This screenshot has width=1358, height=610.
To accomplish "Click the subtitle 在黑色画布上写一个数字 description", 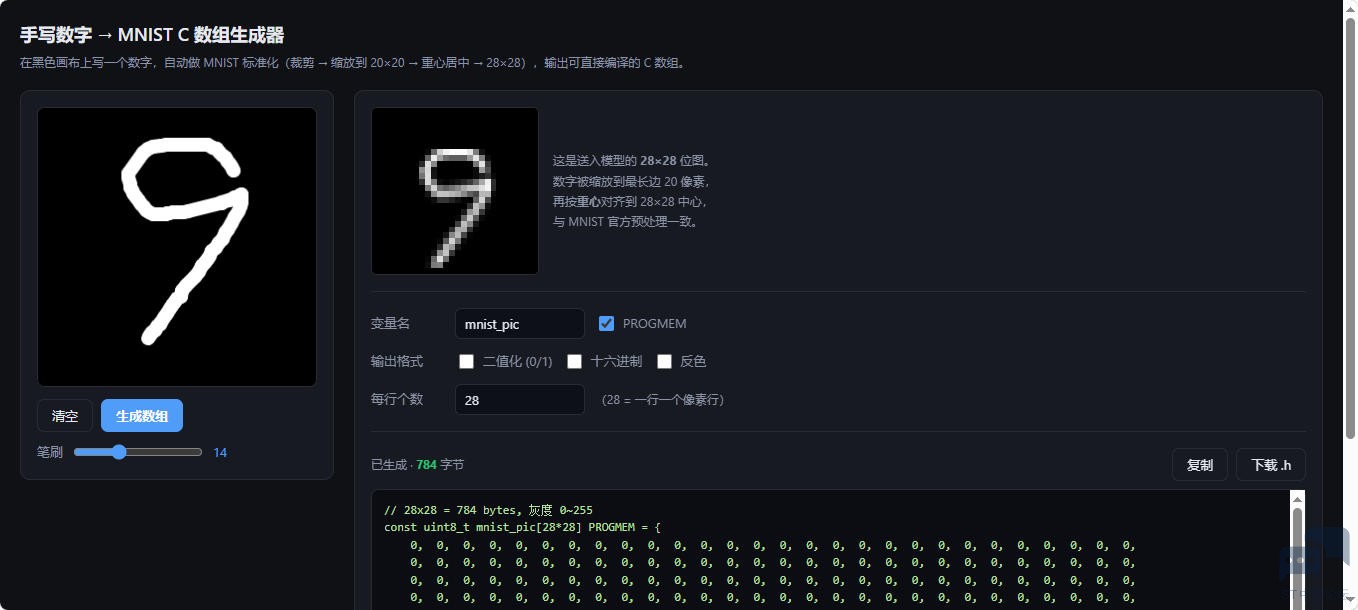I will tap(353, 62).
